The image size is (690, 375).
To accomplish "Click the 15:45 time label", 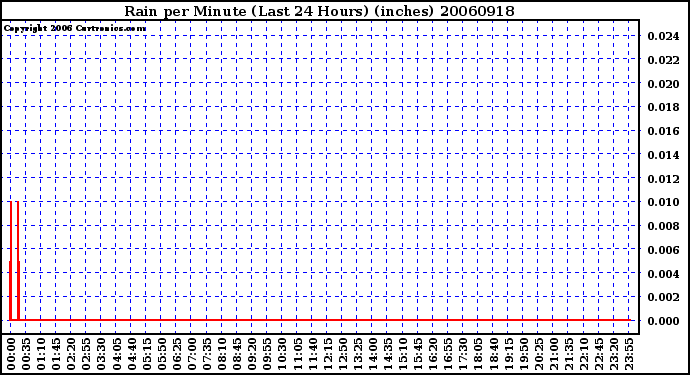I will pos(418,354).
